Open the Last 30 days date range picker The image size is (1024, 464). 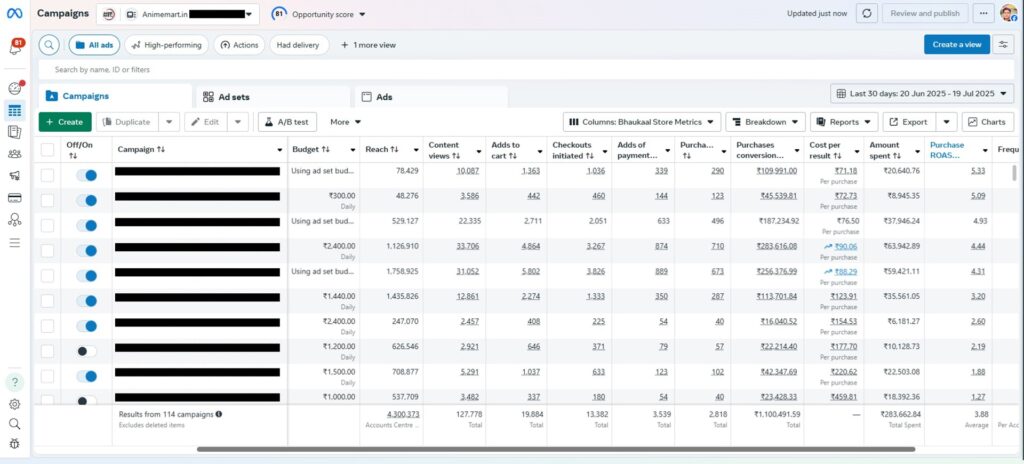pos(922,94)
